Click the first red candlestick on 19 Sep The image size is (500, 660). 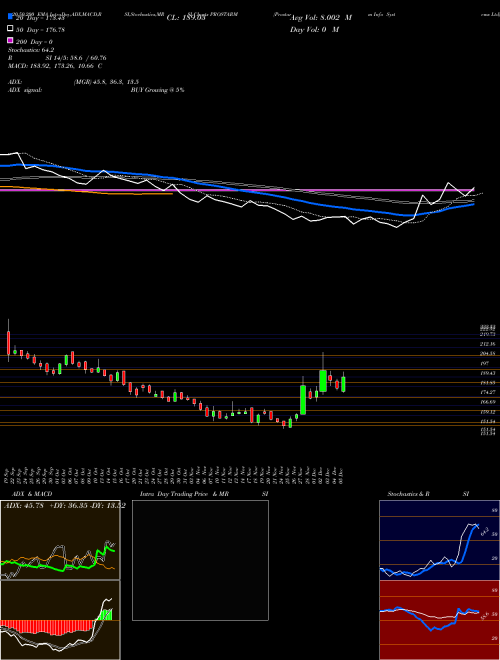[8, 343]
